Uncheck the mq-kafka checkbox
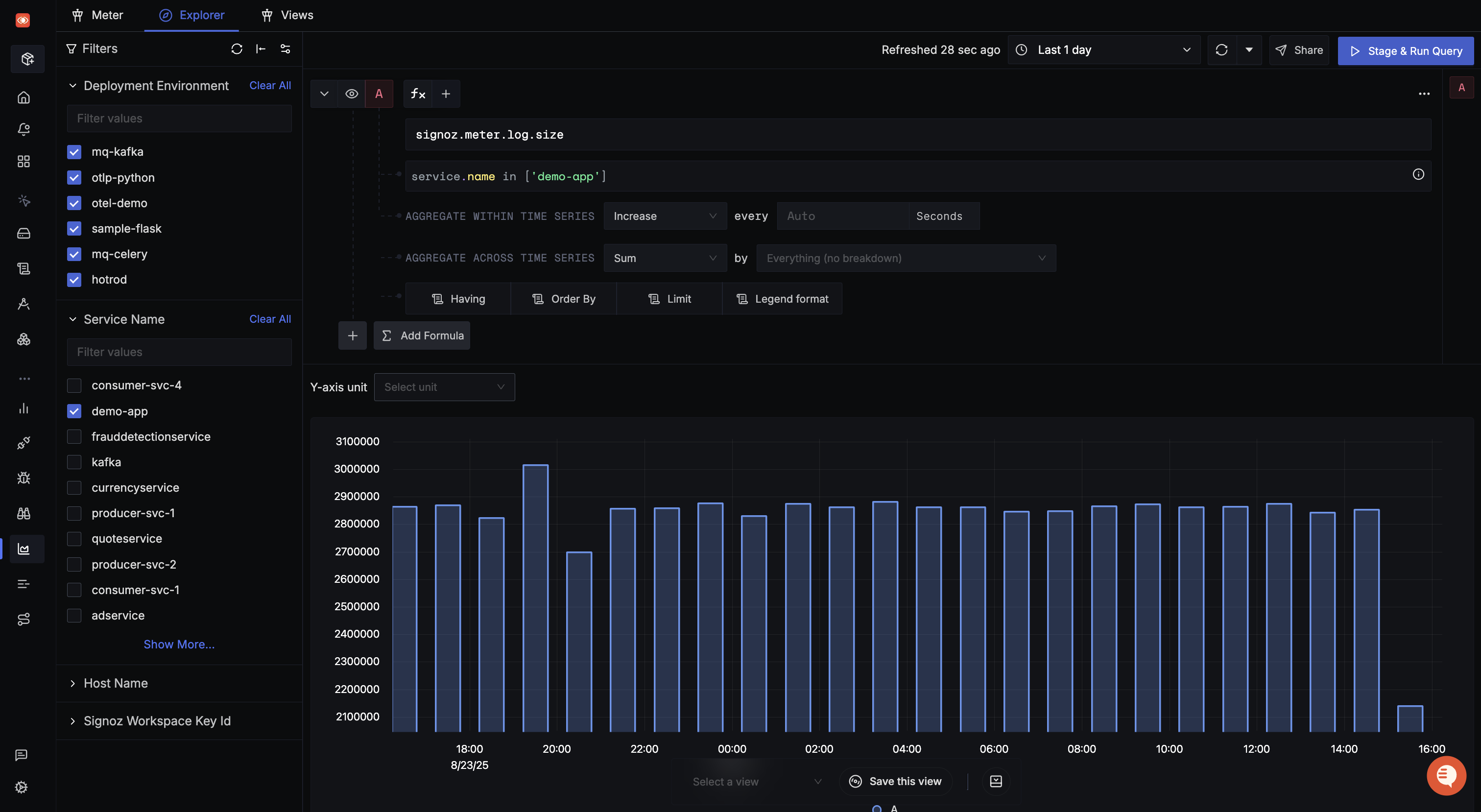 [74, 152]
